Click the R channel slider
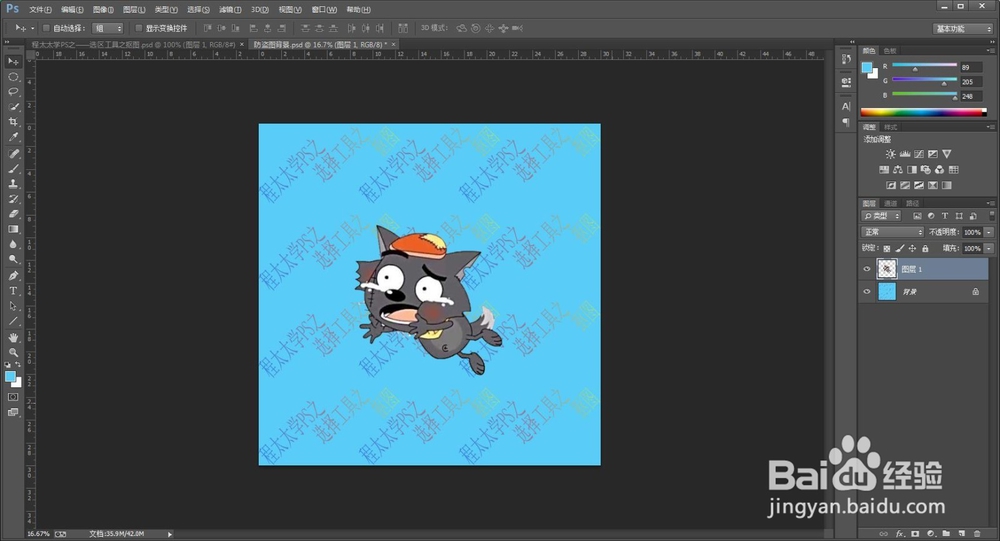Image resolution: width=1000 pixels, height=541 pixels. pos(925,66)
